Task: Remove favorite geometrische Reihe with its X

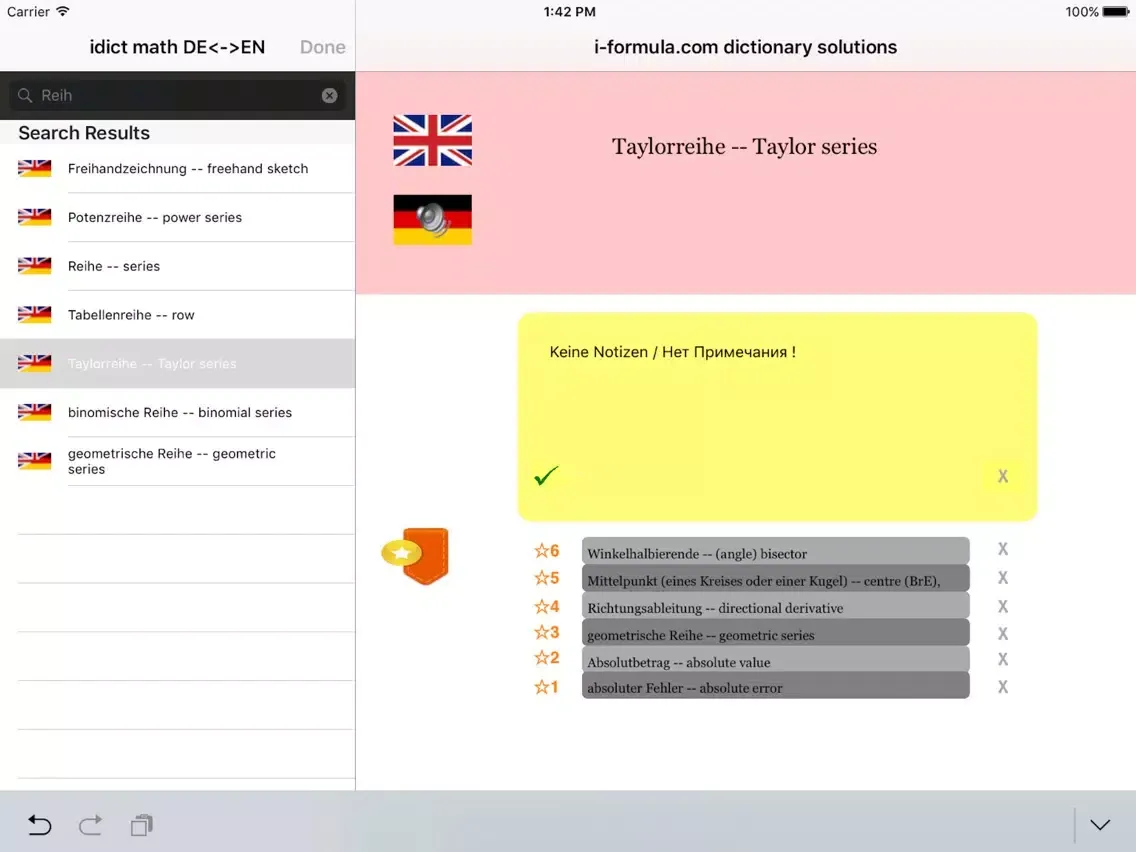Action: click(x=1003, y=633)
